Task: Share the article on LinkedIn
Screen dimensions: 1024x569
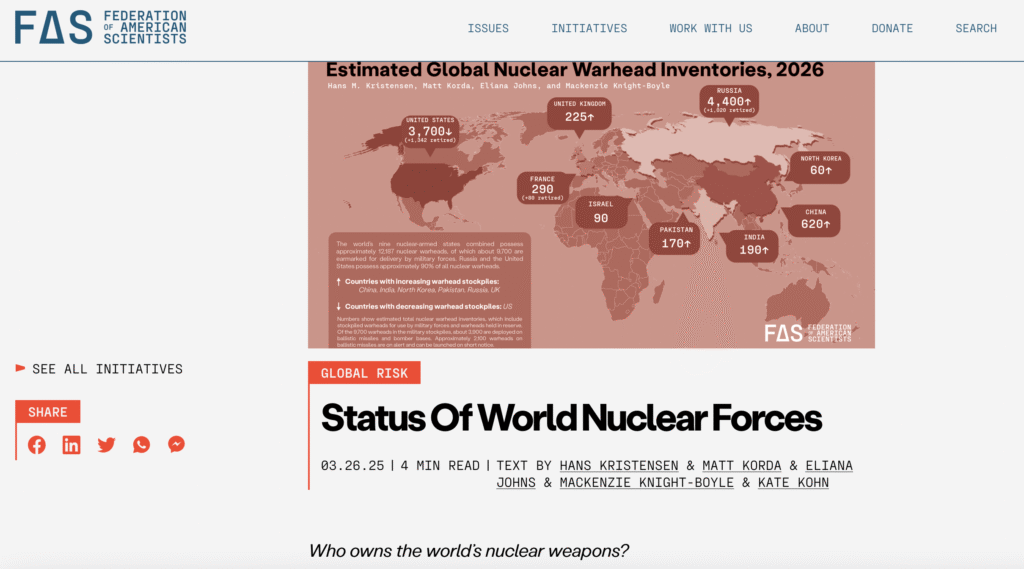Action: [71, 445]
